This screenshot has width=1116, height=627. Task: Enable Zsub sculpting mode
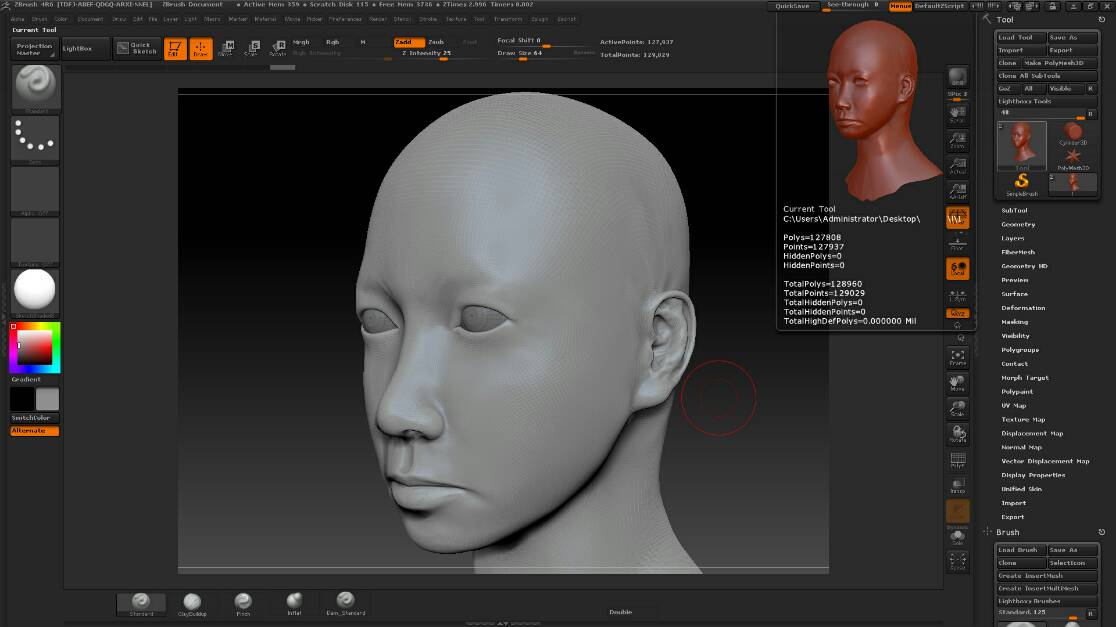[x=436, y=42]
